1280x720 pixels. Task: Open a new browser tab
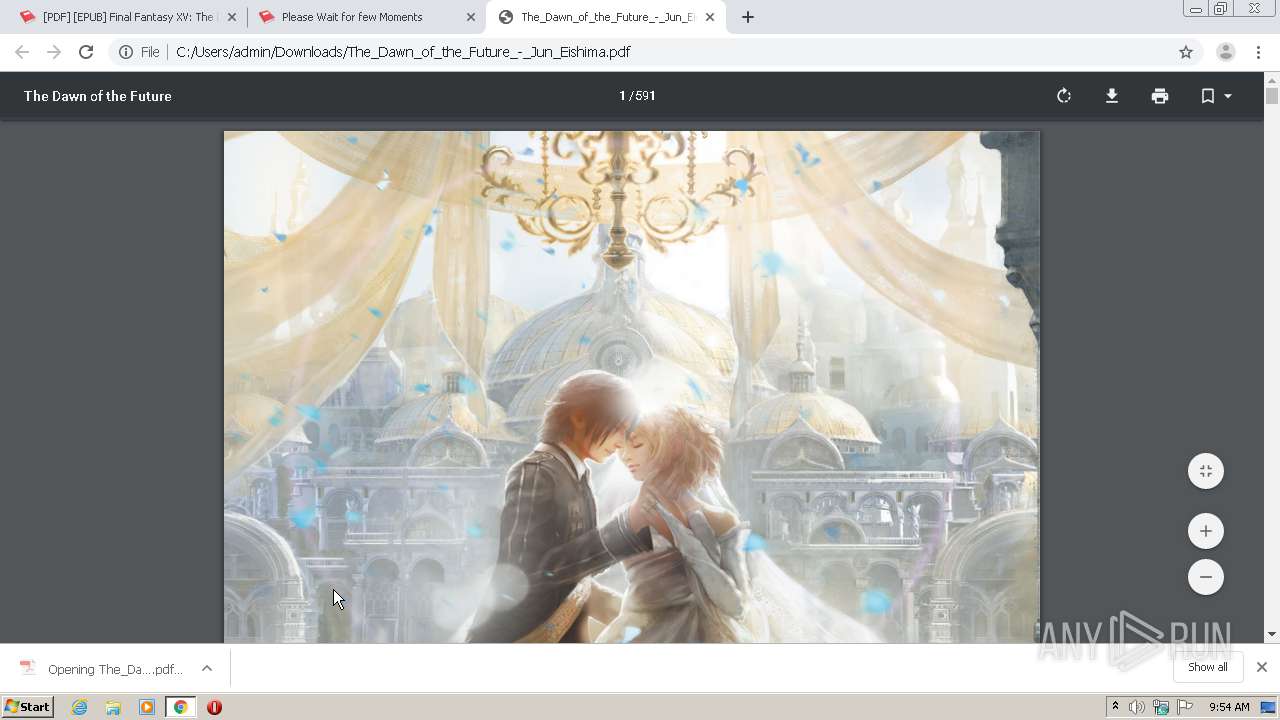[x=747, y=17]
